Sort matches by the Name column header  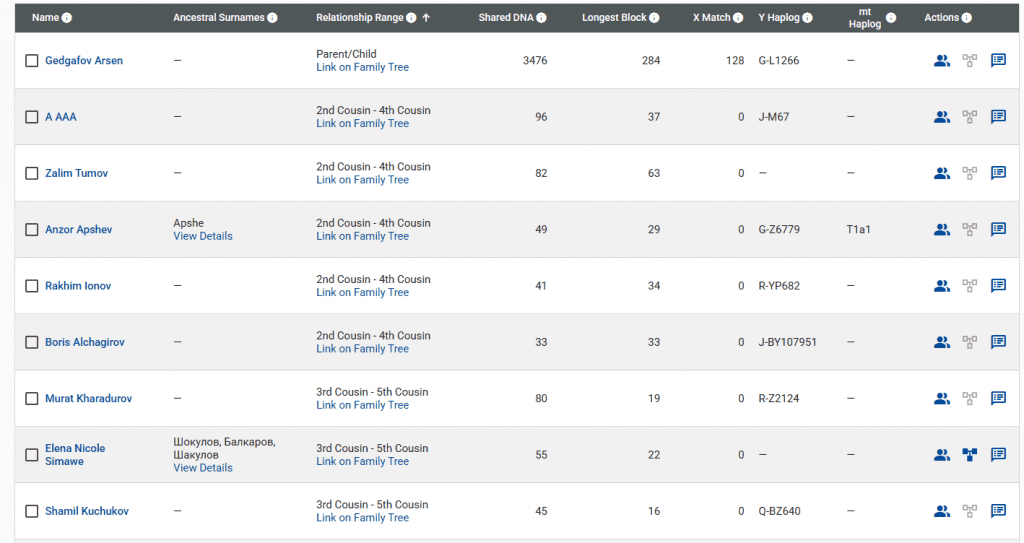45,18
